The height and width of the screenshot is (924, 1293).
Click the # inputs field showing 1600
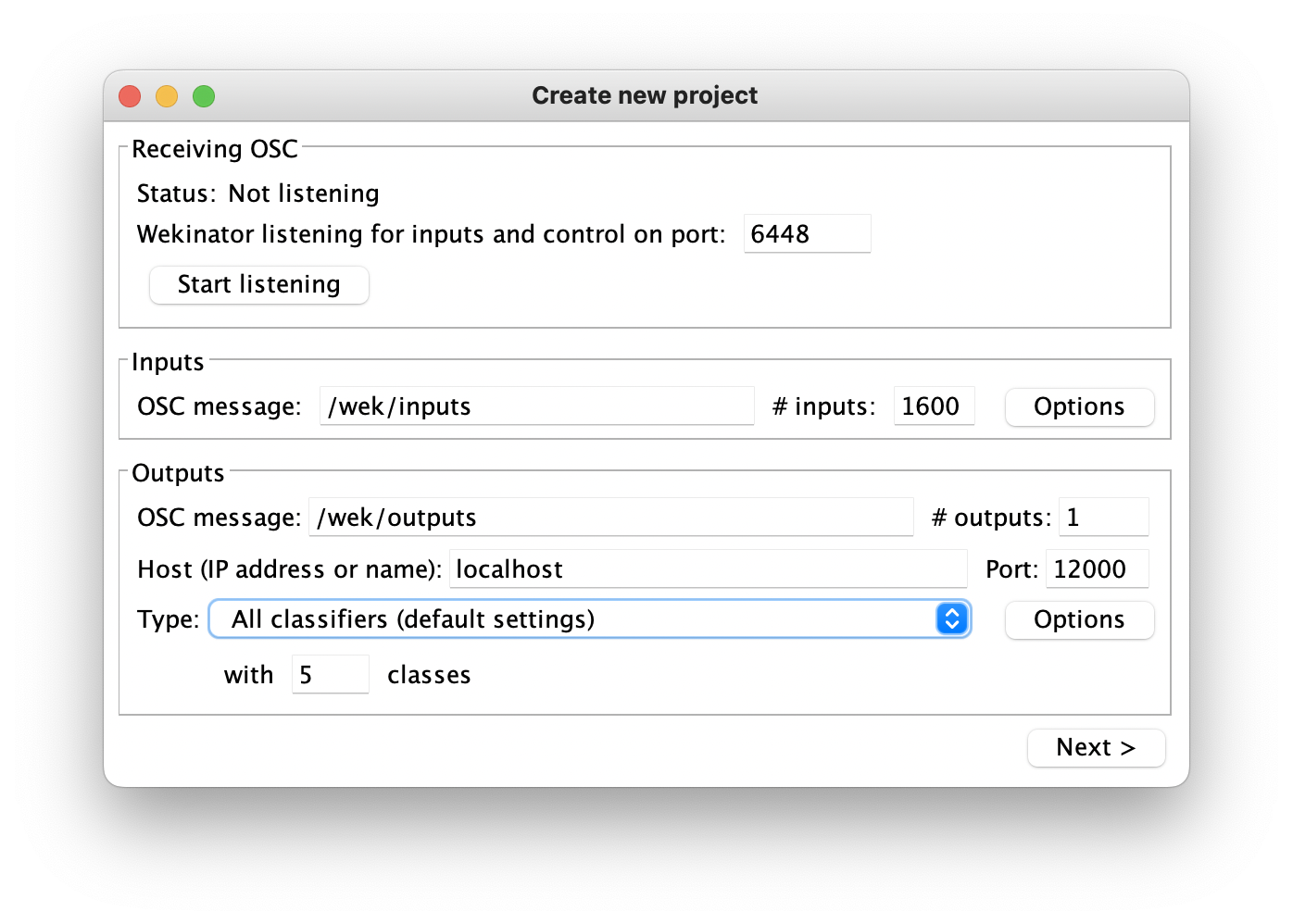point(934,406)
